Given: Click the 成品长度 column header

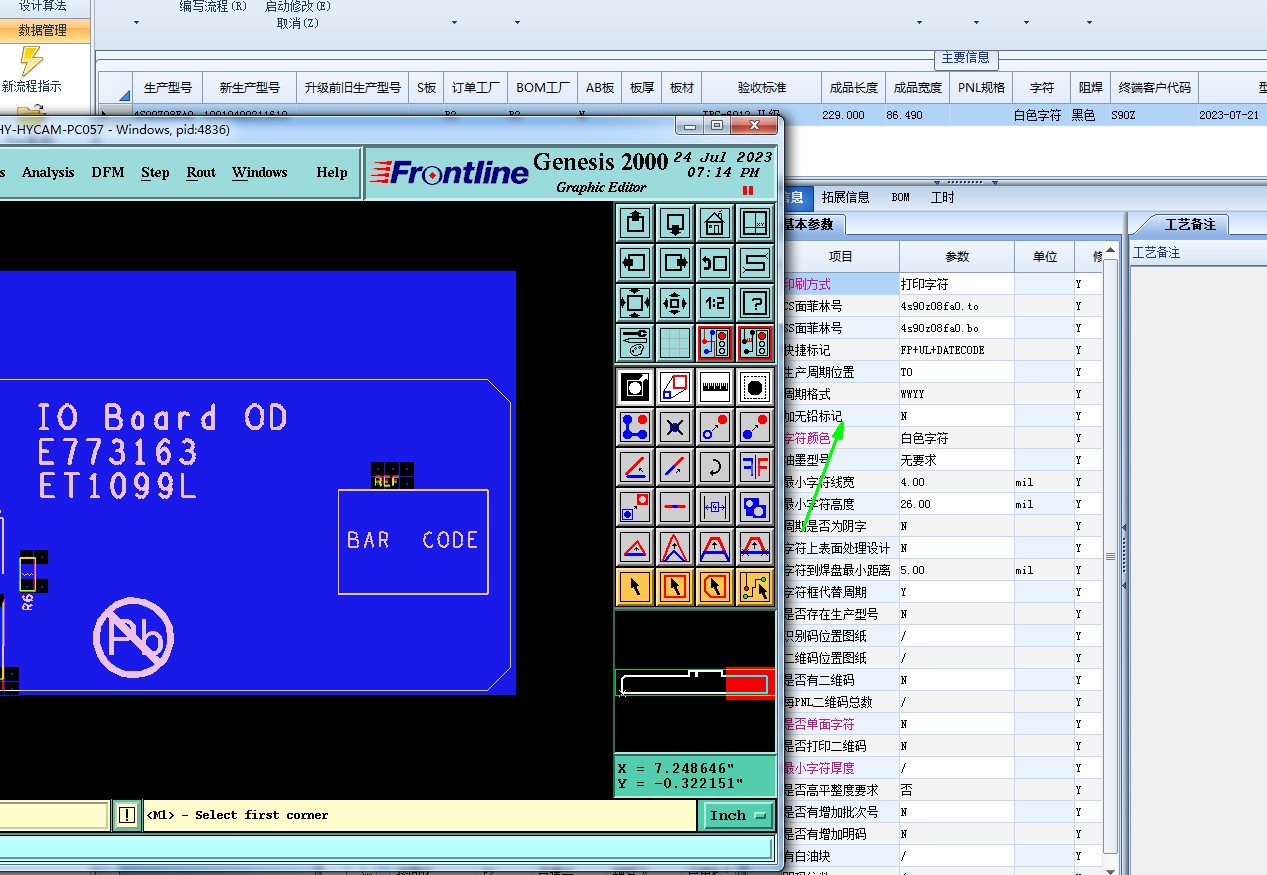Looking at the screenshot, I should point(854,87).
